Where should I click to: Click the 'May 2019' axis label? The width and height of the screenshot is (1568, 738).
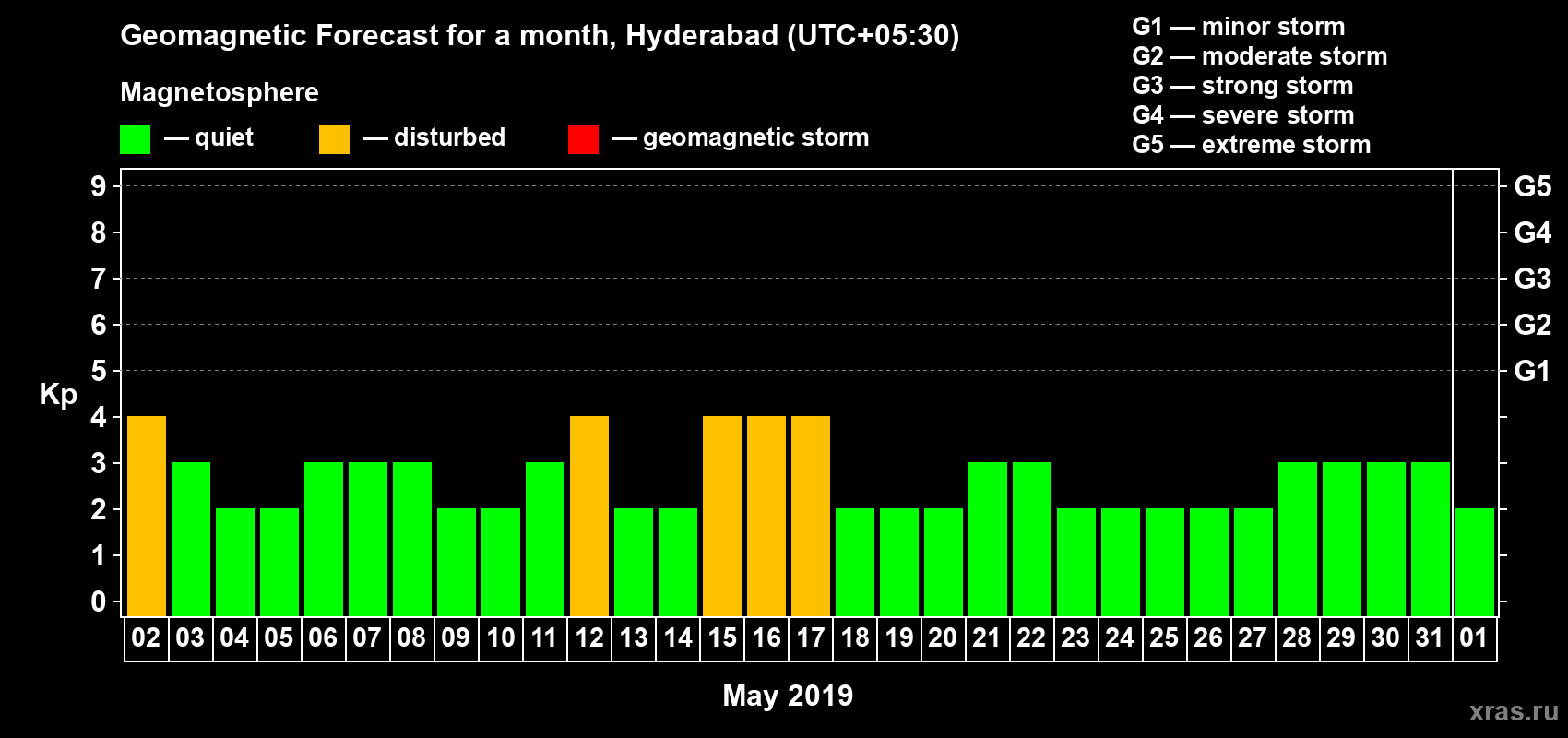coord(788,696)
